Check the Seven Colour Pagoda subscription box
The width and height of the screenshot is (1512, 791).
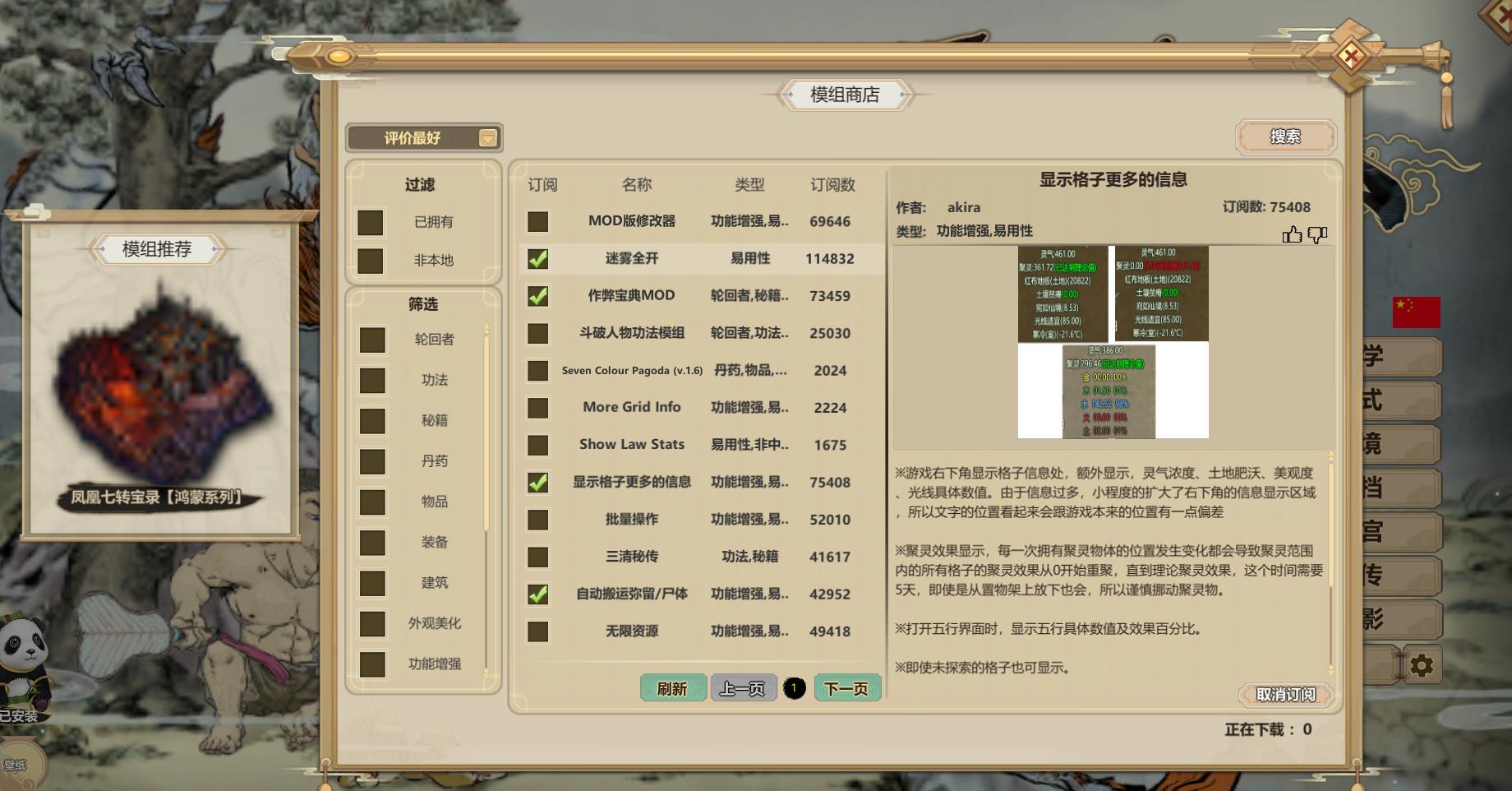537,371
